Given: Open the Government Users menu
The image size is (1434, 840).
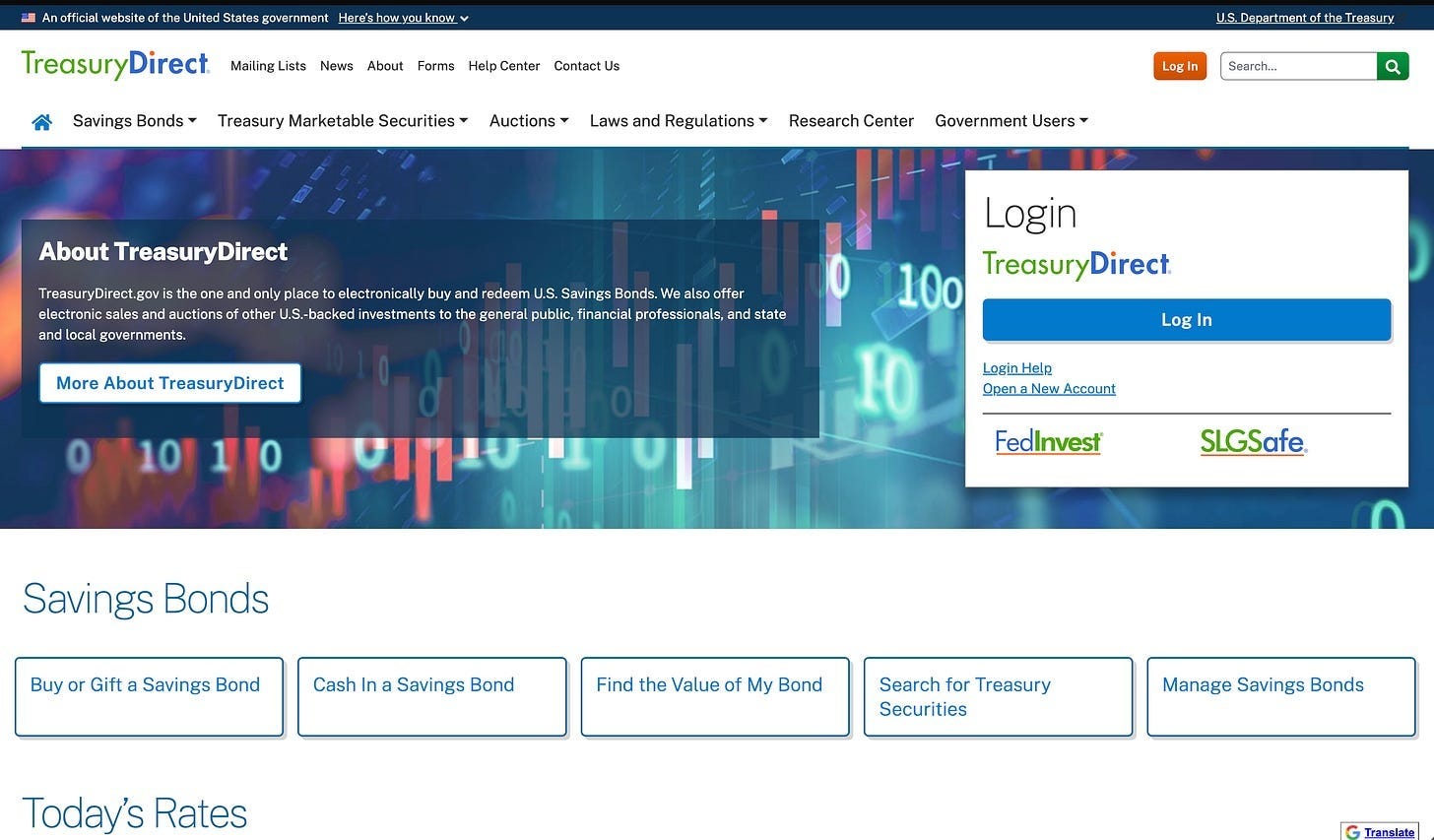Looking at the screenshot, I should tap(1011, 121).
